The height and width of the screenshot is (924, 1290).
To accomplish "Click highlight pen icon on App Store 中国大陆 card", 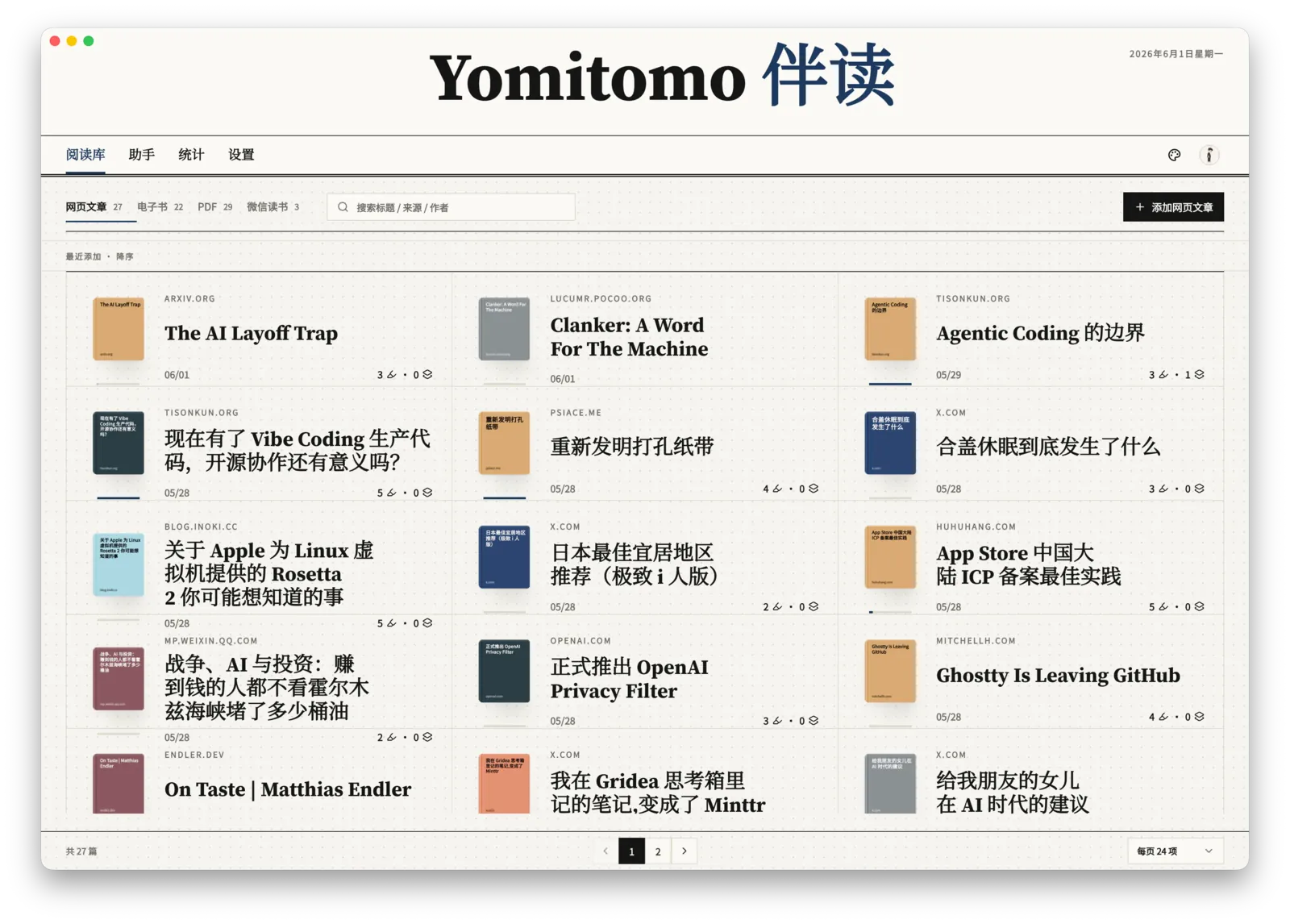I will point(1163,606).
